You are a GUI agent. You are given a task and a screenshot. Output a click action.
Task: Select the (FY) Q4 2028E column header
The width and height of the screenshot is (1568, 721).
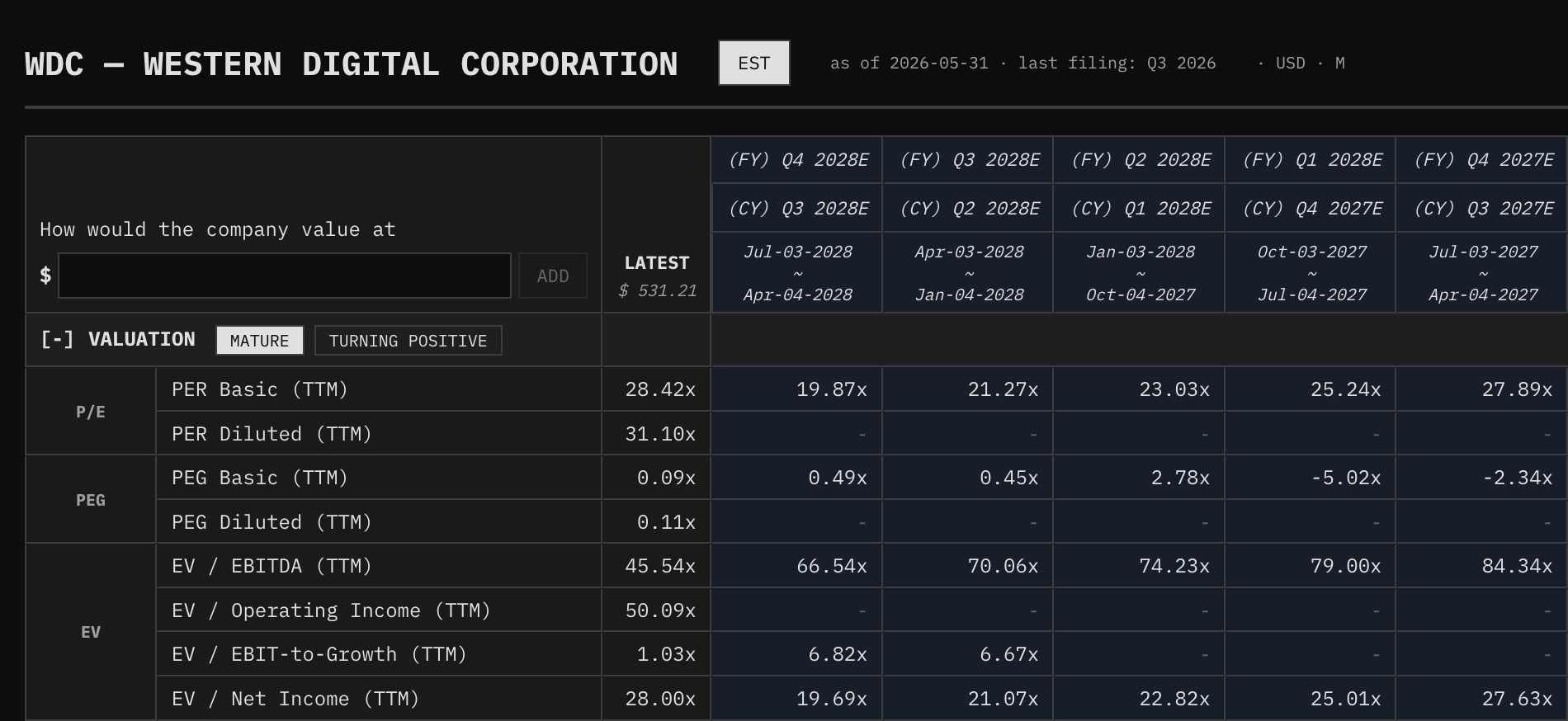[x=797, y=160]
